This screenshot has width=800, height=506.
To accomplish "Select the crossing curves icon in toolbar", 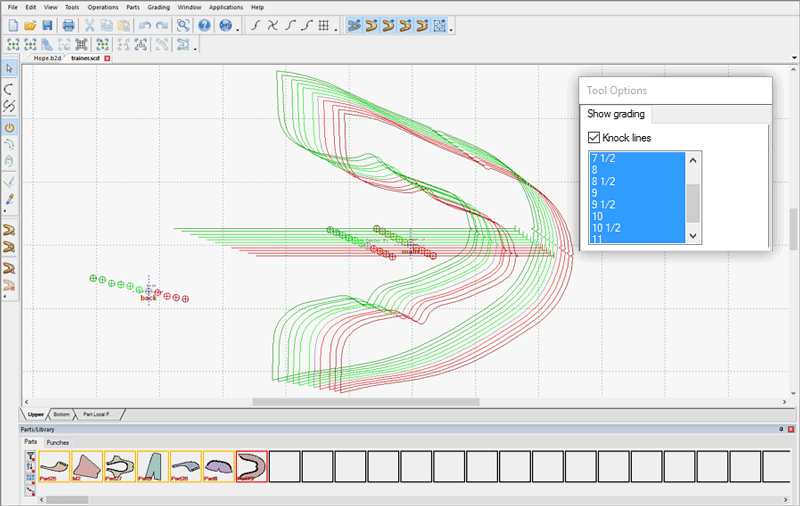I will (273, 26).
